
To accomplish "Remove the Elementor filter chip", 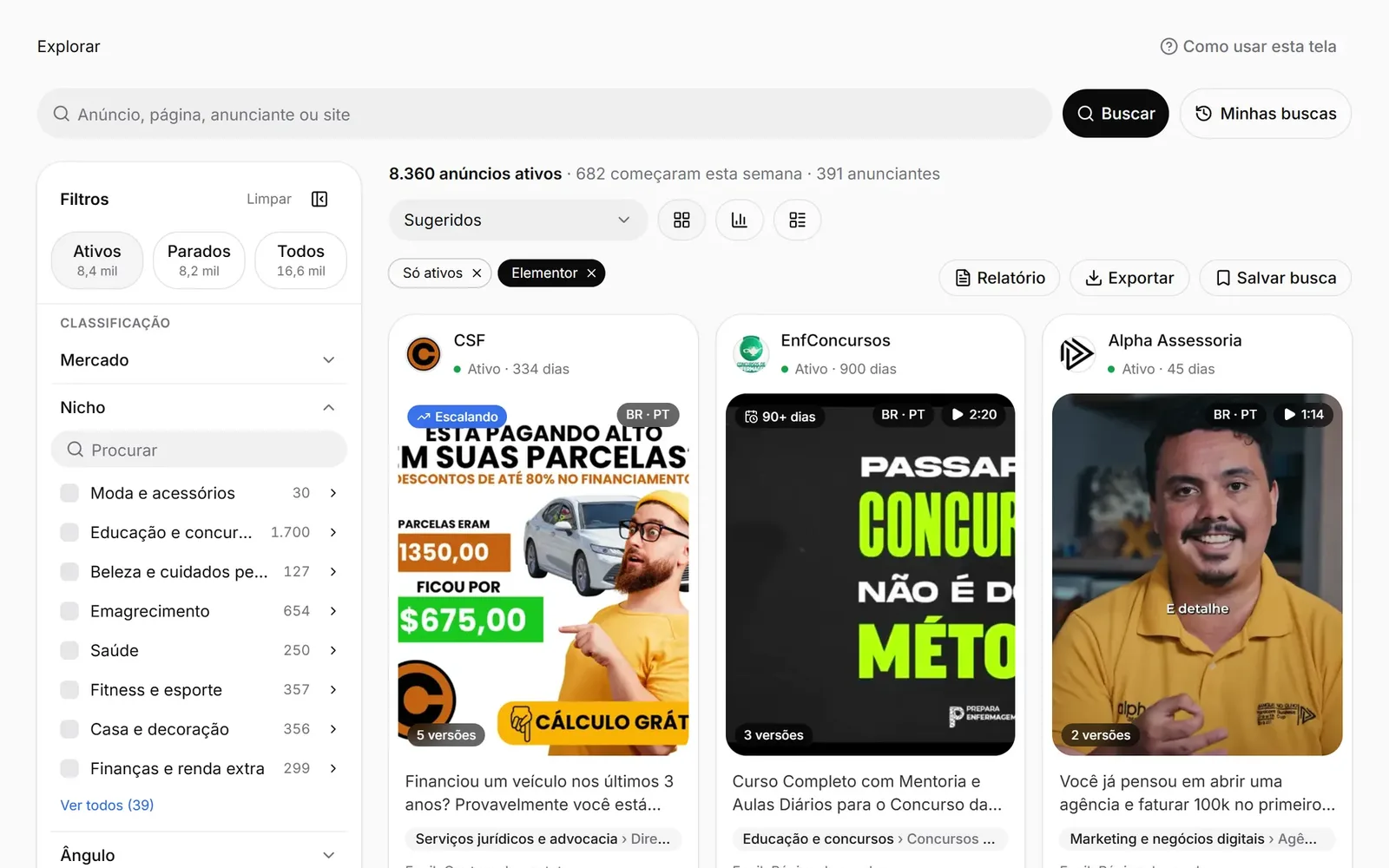I will (x=591, y=273).
